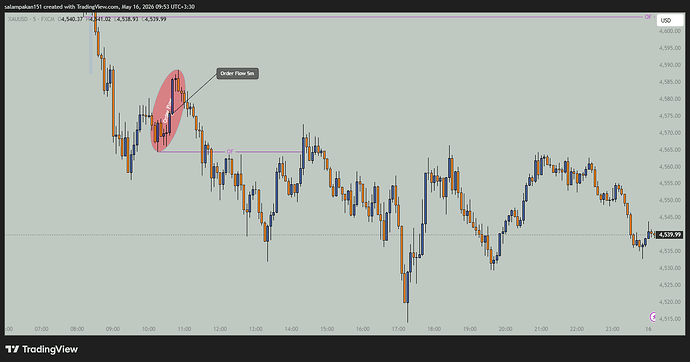This screenshot has width=690, height=362.
Task: Click the 4,520.00 price axis label
Action: 670,302
